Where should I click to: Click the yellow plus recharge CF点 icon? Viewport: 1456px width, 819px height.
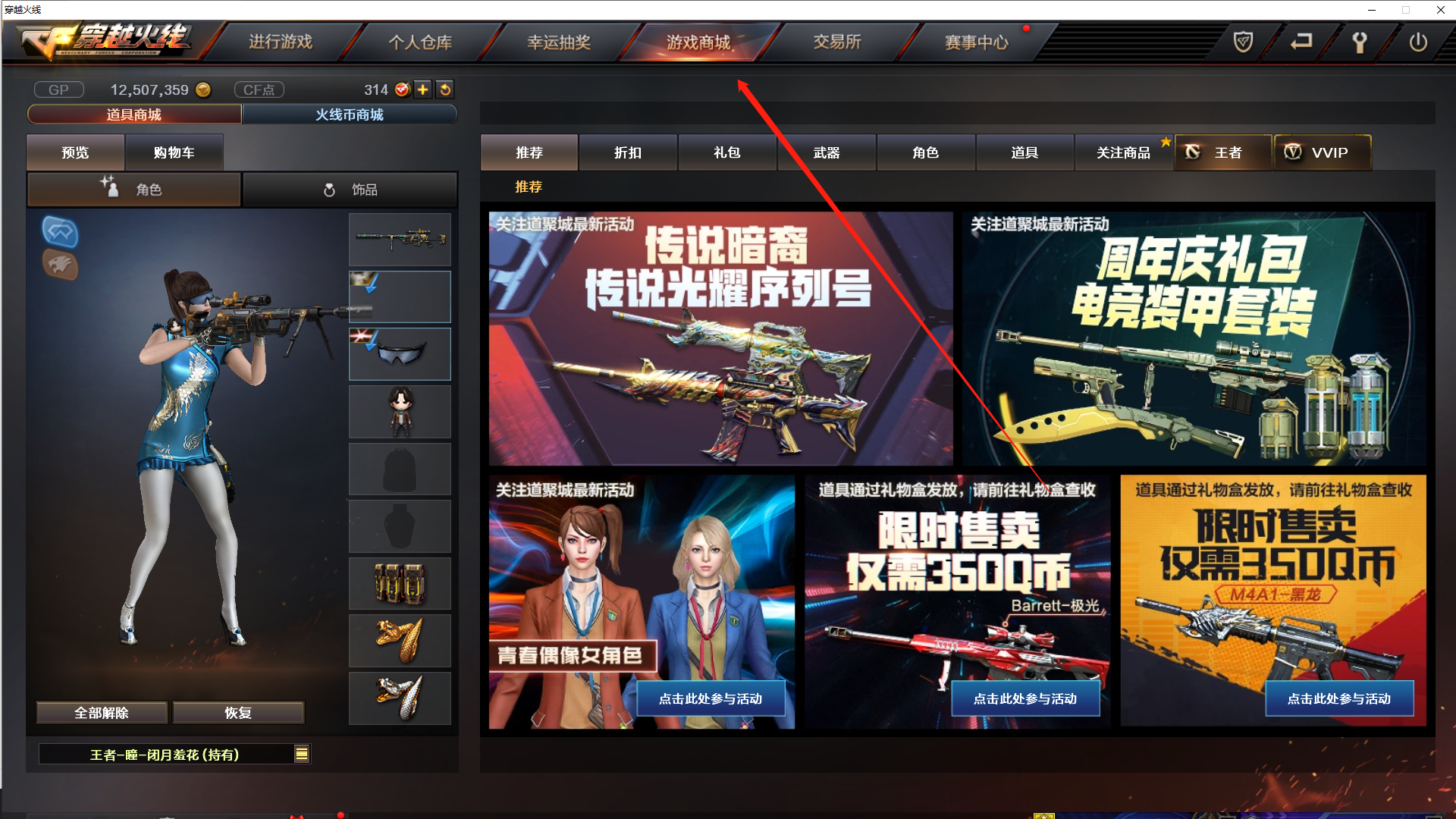pos(423,89)
